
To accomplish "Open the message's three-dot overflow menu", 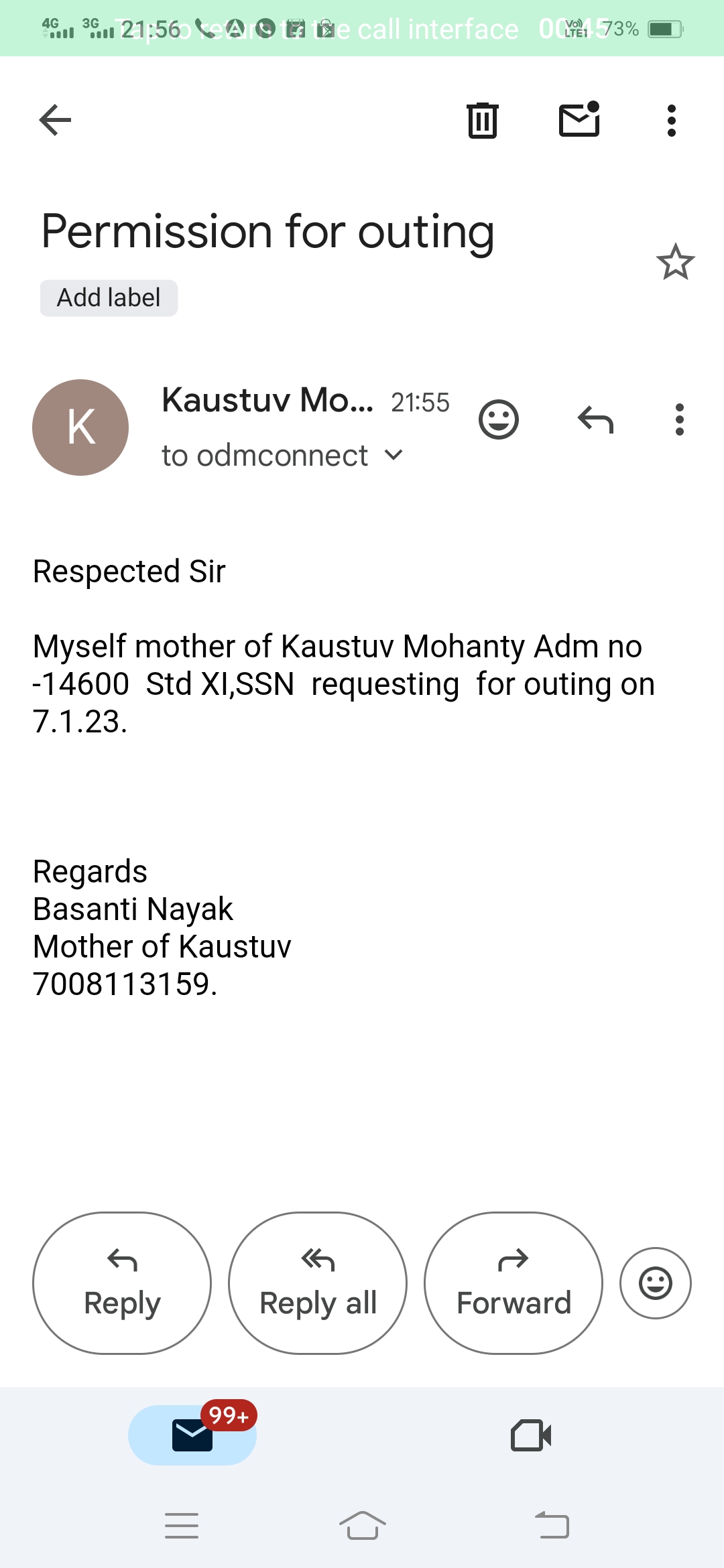I will (x=679, y=420).
